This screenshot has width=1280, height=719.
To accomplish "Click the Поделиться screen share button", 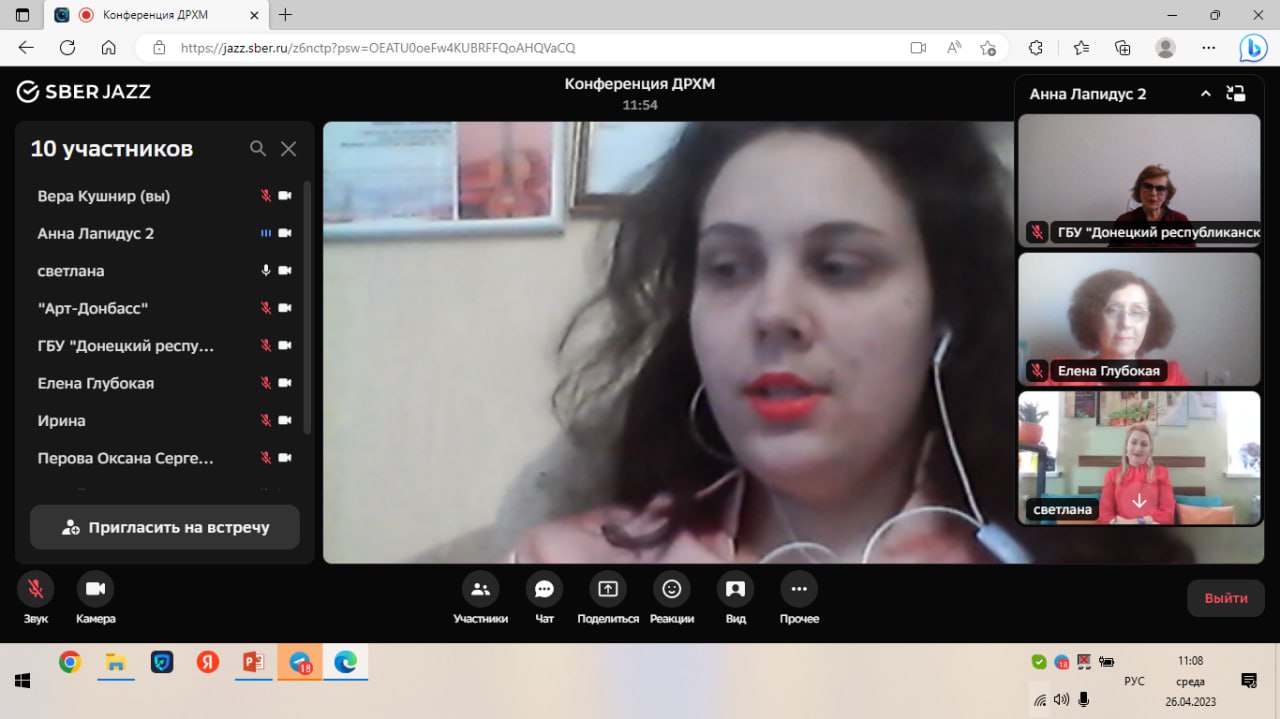I will tap(608, 589).
